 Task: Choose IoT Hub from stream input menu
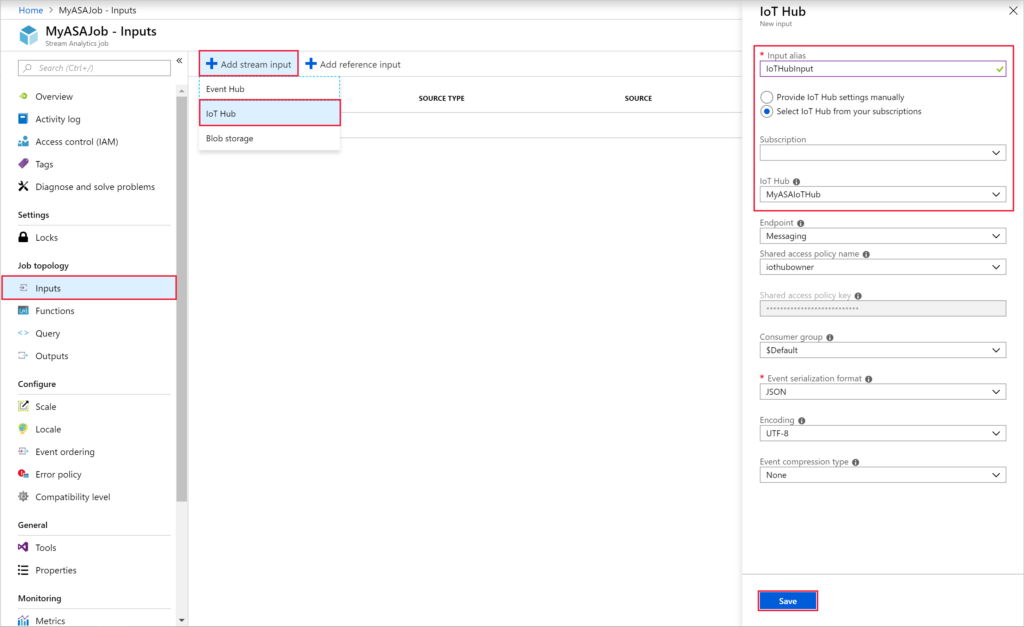(269, 113)
